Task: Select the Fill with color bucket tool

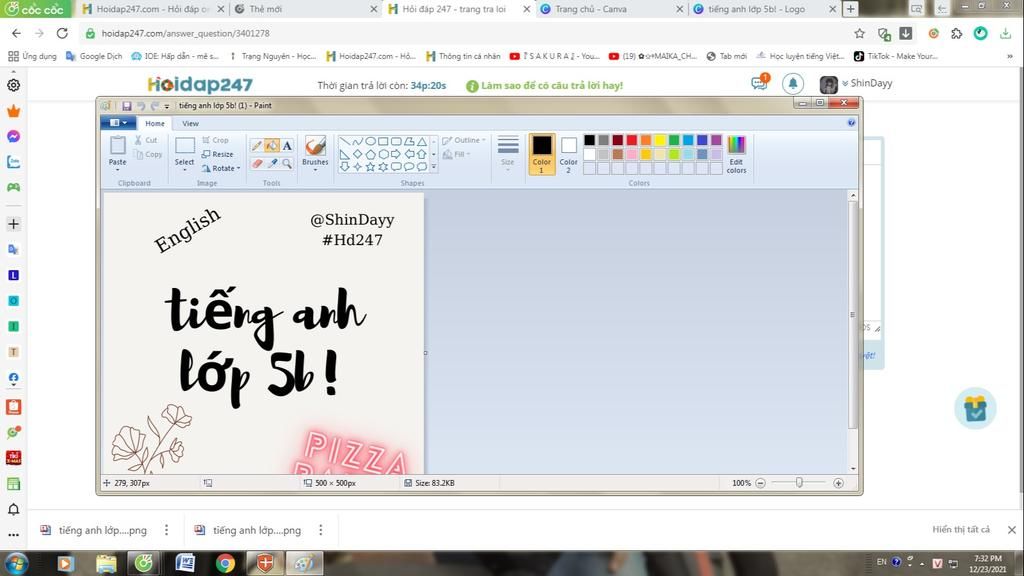Action: [272, 146]
